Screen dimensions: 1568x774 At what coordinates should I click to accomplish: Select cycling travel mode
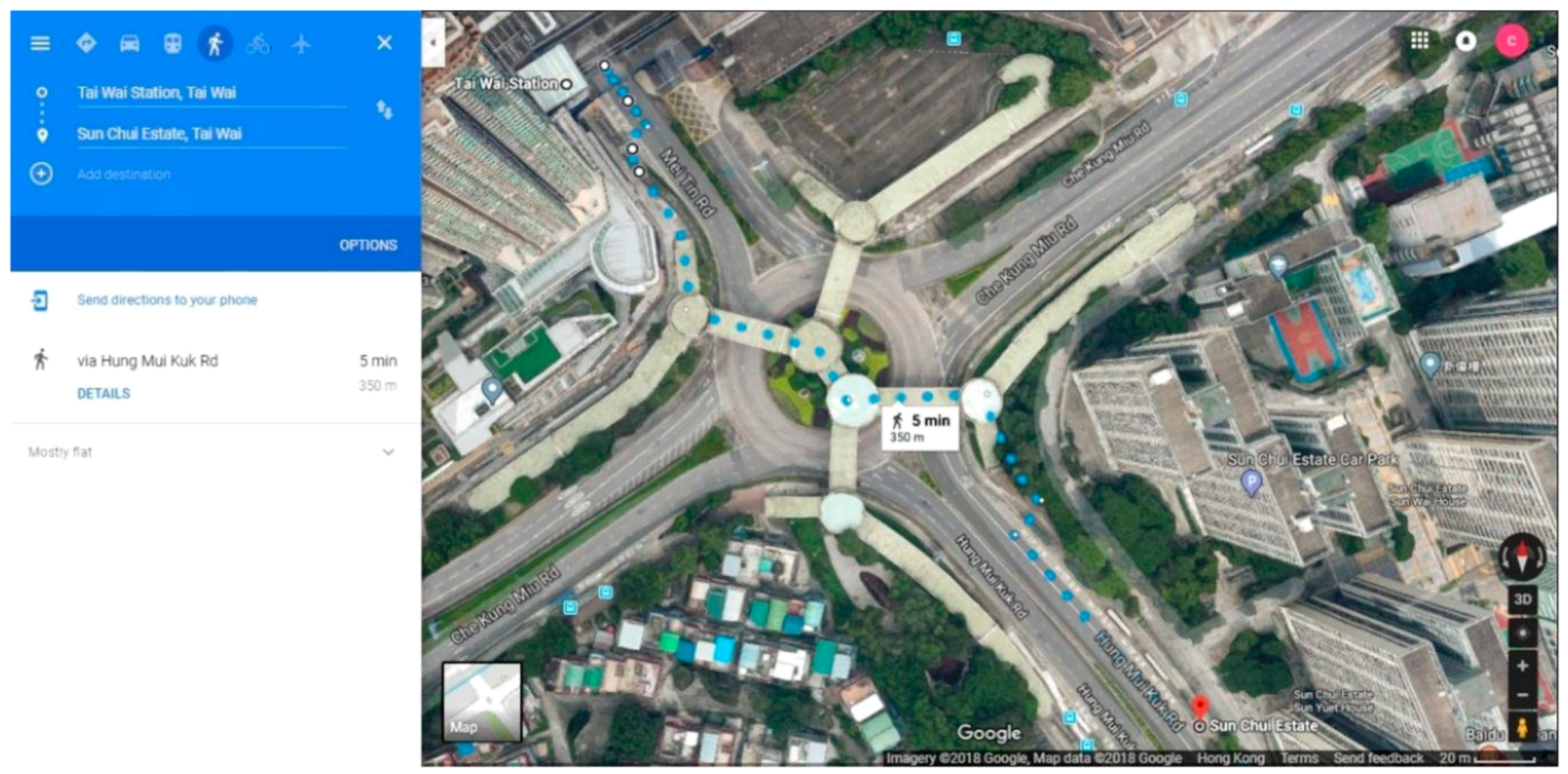coord(258,44)
